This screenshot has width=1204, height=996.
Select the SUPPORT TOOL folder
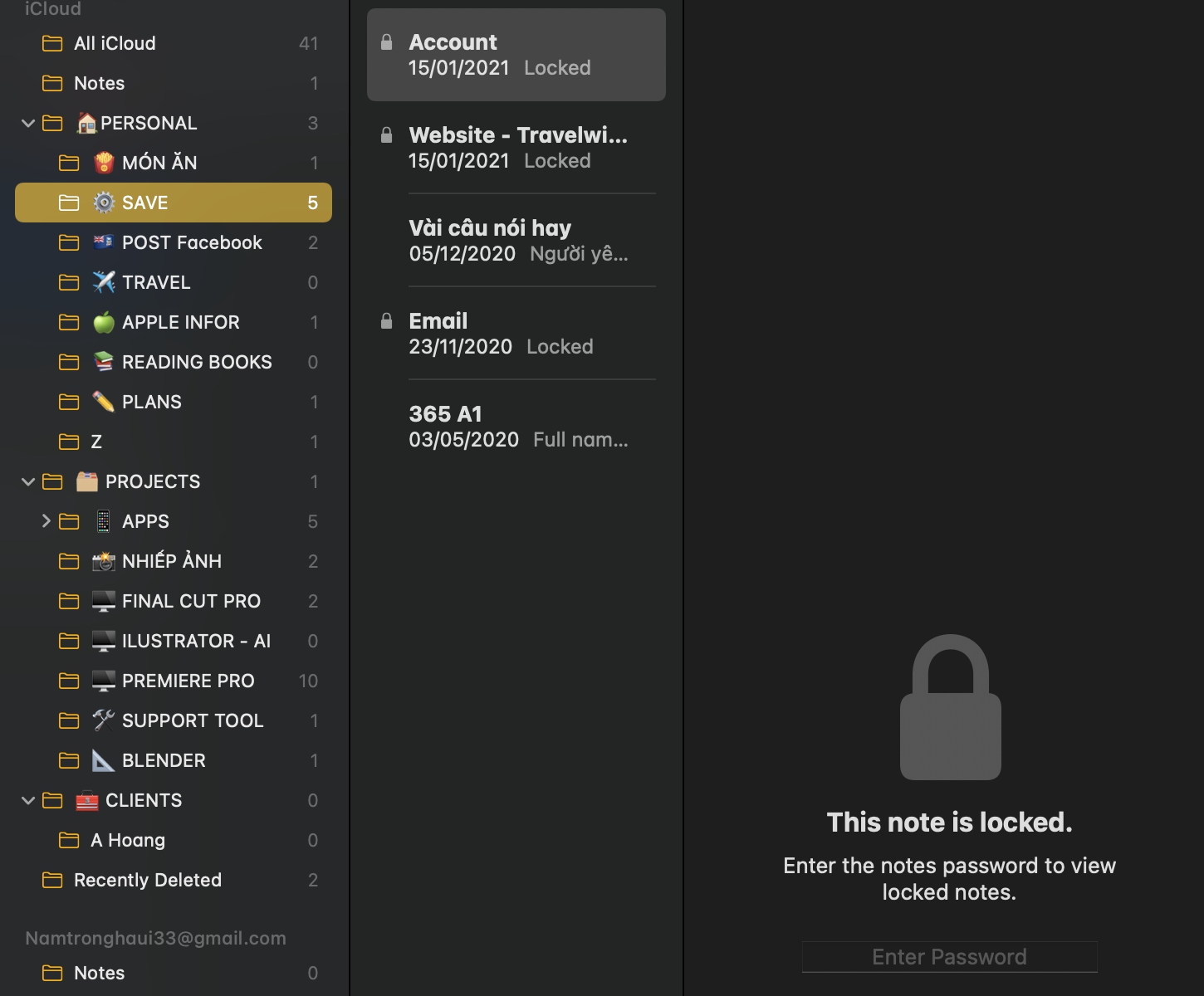[x=174, y=720]
